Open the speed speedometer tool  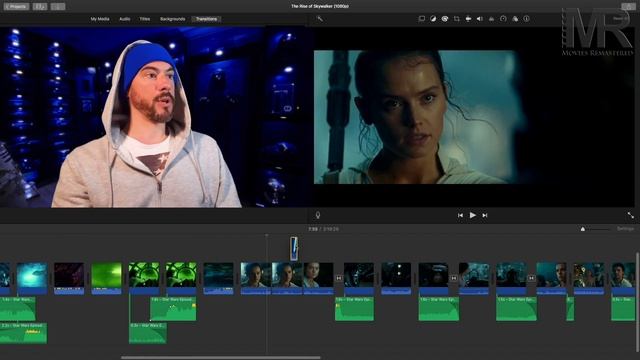pos(503,19)
